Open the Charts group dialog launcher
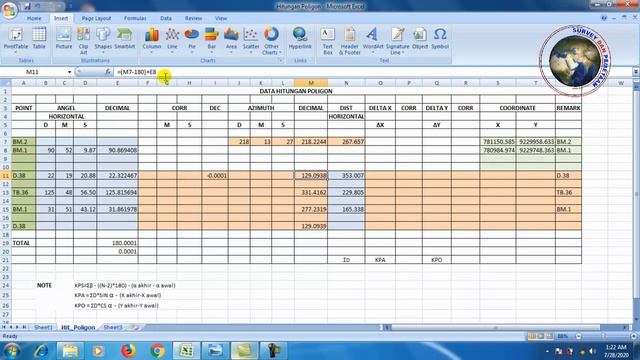This screenshot has height=360, width=640. pos(280,60)
